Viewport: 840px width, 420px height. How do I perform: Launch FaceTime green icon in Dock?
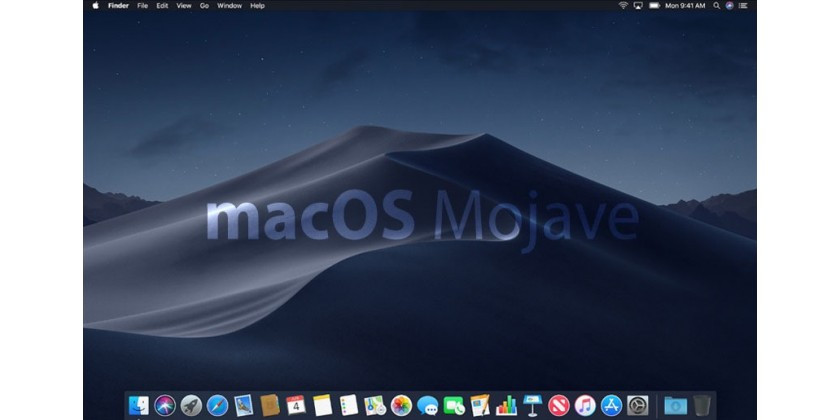pos(454,406)
